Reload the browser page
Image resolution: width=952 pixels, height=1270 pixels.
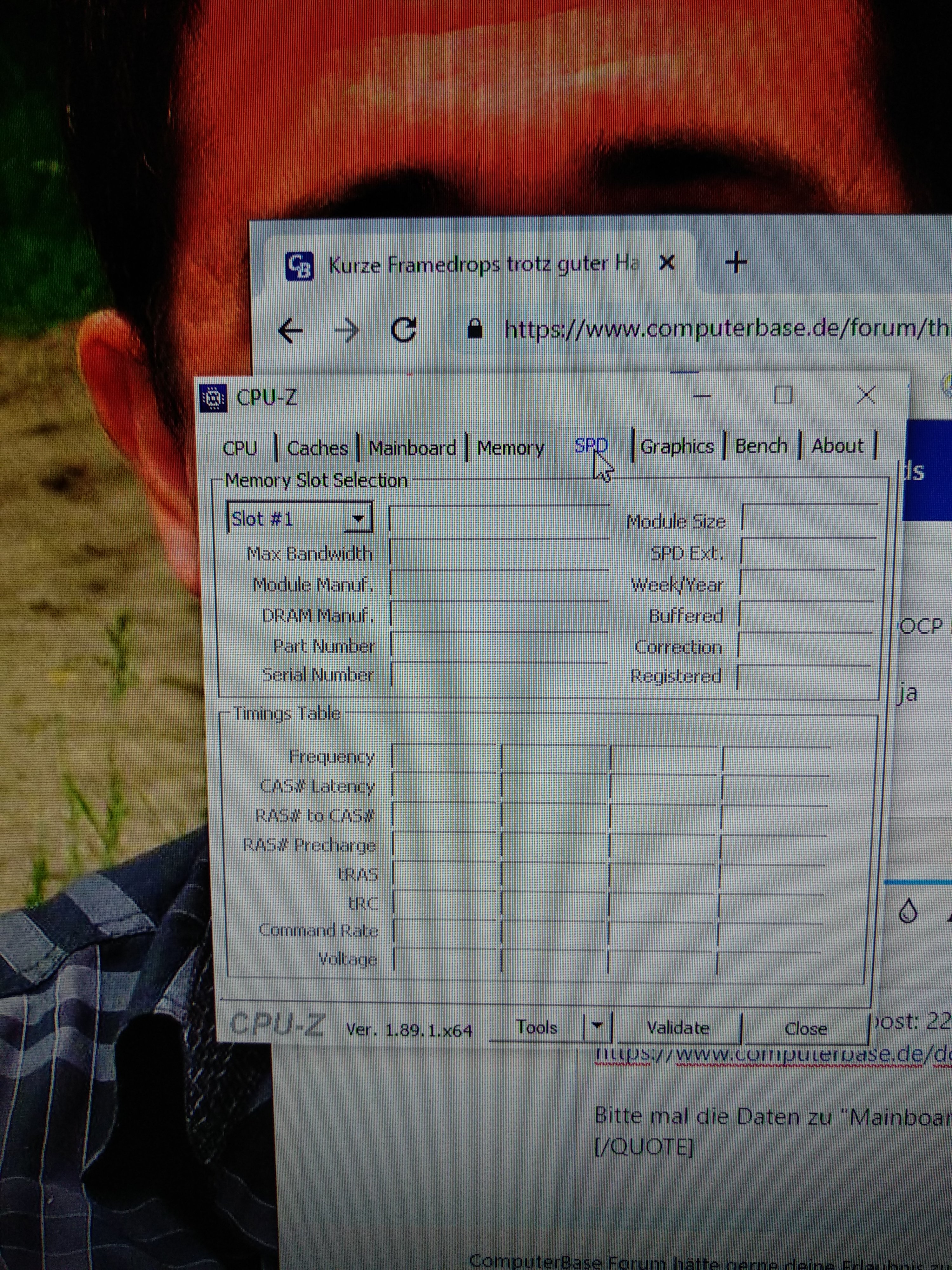[x=403, y=330]
